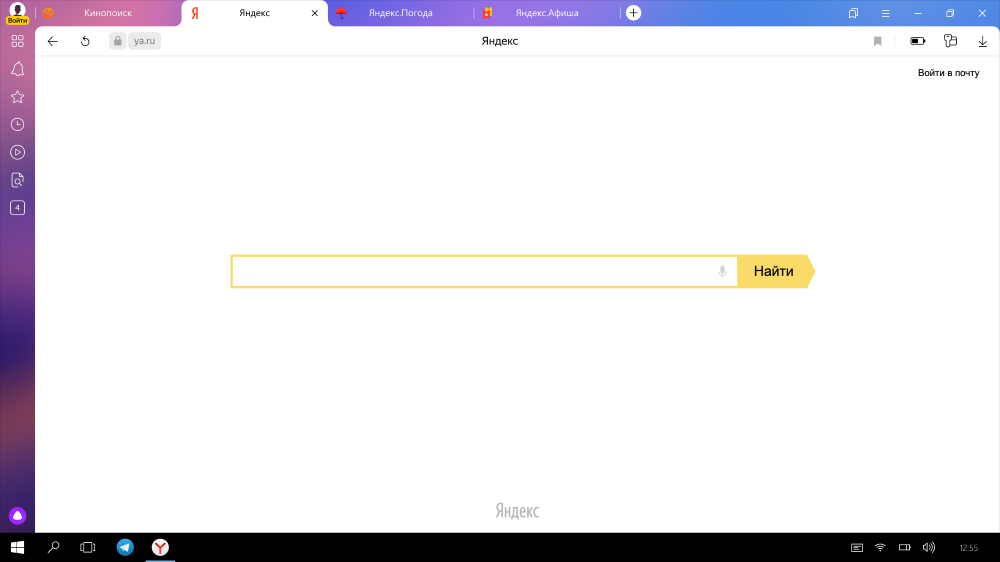Switch to the Яндекс.Афиша tab
Viewport: 1000px width, 562px height.
point(547,13)
